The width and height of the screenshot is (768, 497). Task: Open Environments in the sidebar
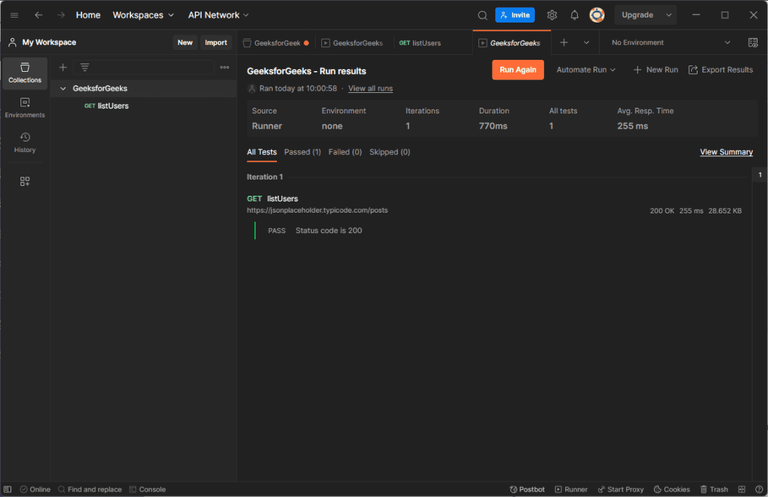tap(25, 108)
